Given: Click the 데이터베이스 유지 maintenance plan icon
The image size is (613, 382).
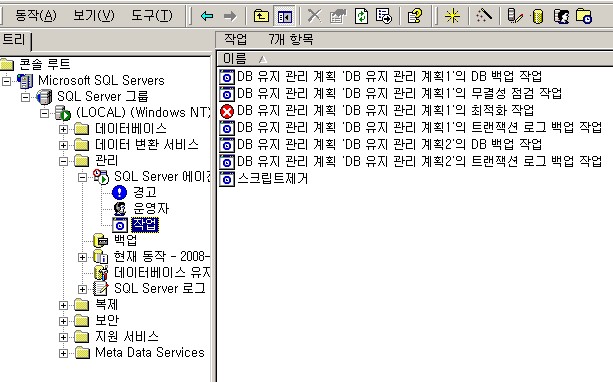Looking at the screenshot, I should coord(101,273).
